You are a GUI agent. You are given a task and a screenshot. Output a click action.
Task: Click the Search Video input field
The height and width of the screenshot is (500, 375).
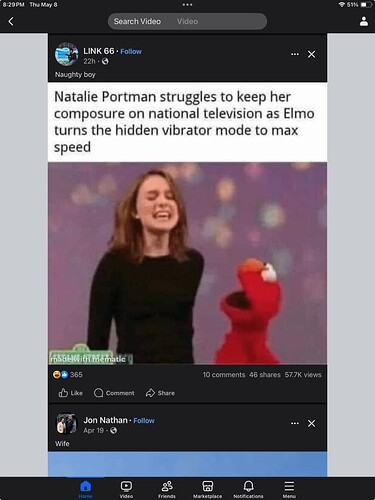[187, 21]
